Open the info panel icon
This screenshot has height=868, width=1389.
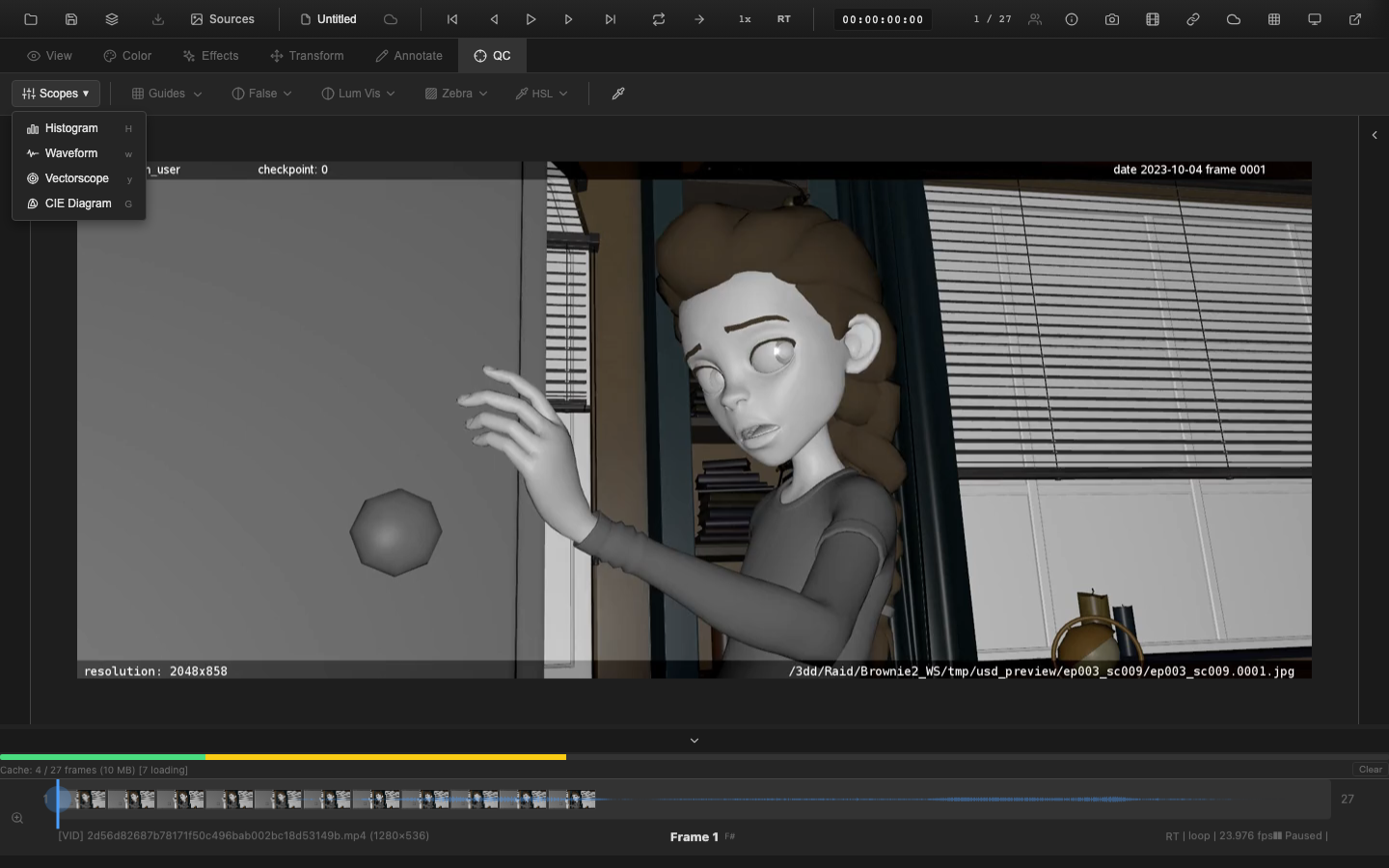click(x=1071, y=19)
